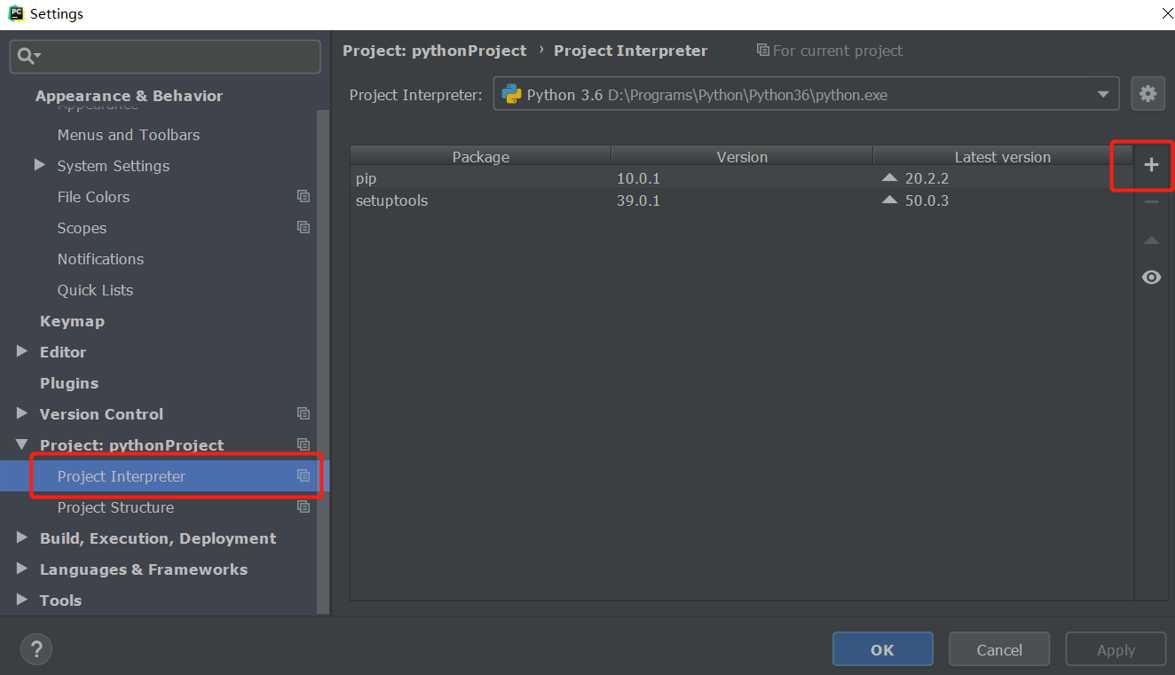Select Project Structure in tree

(115, 507)
